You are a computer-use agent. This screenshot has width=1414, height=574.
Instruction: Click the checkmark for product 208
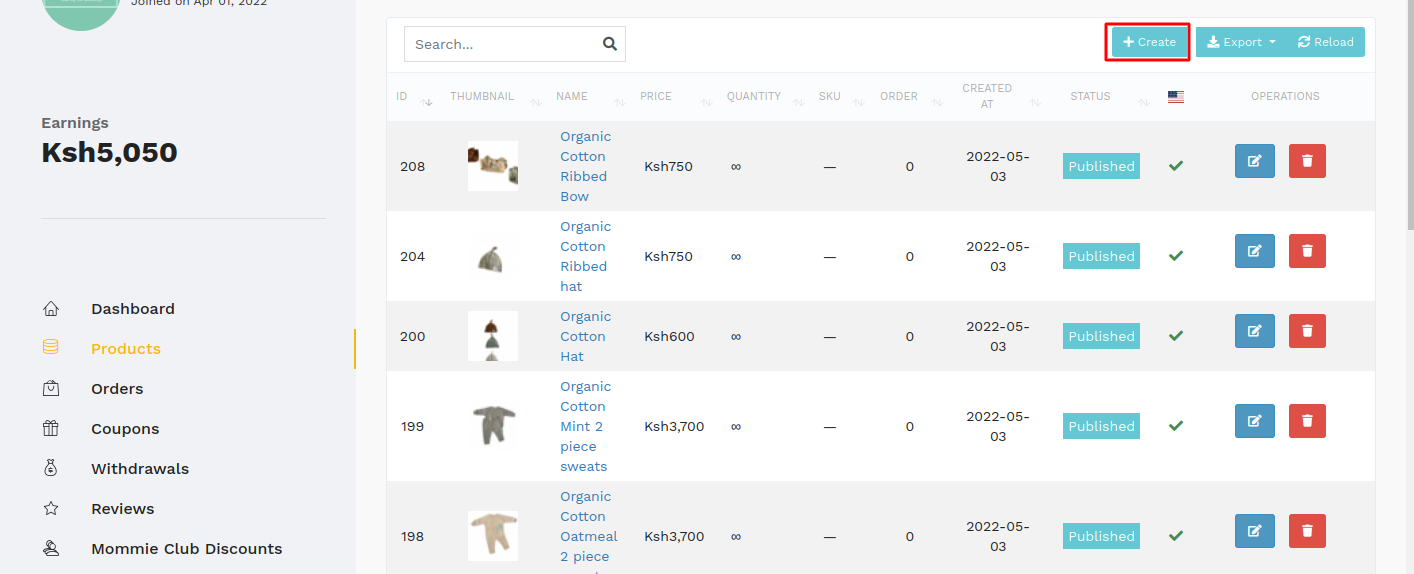pos(1176,166)
